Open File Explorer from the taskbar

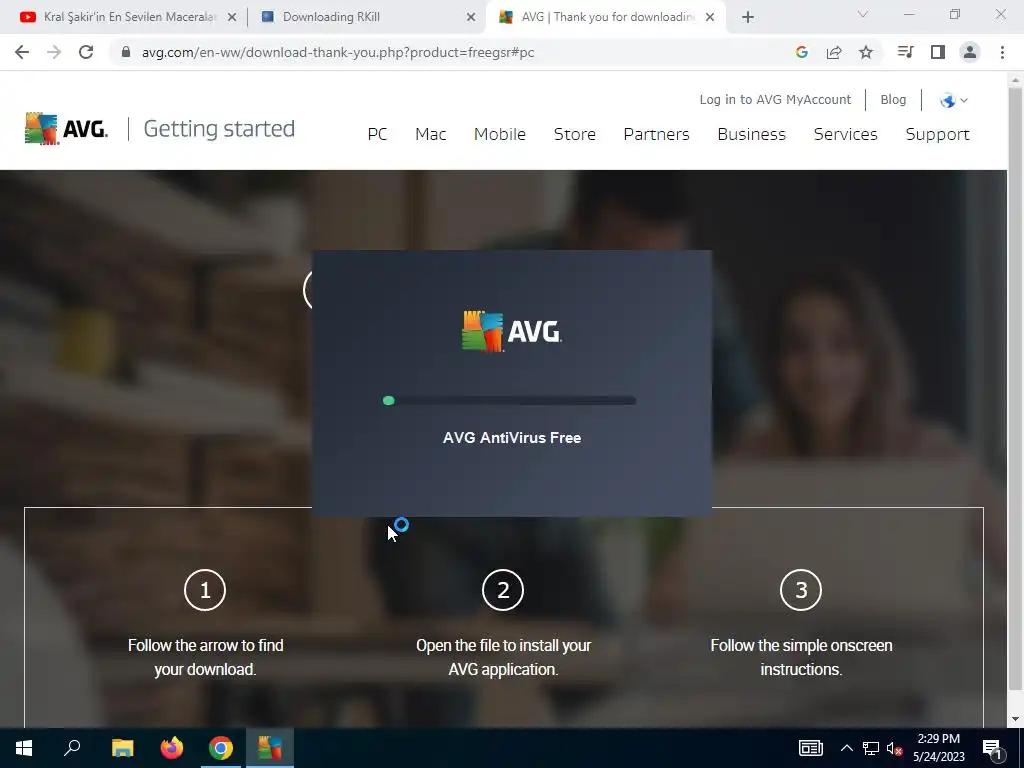point(122,748)
